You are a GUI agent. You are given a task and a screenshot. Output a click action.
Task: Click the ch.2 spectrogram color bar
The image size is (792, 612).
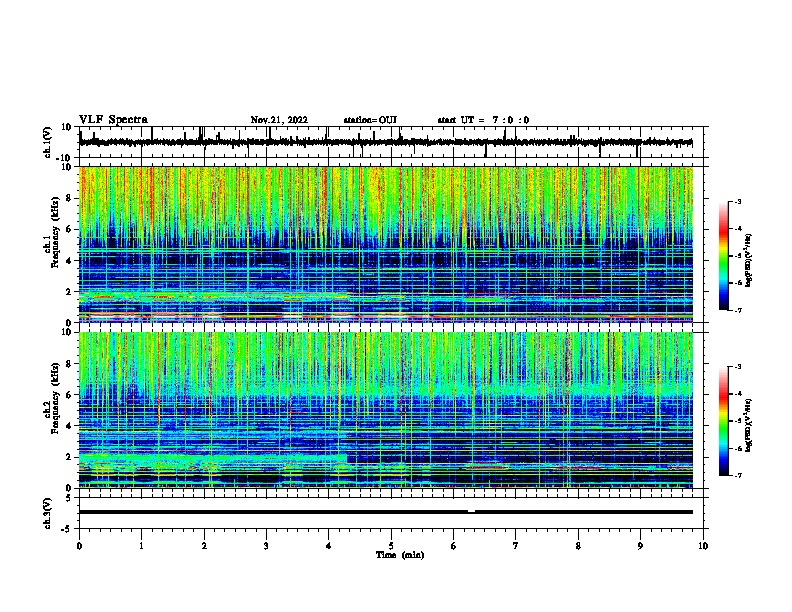tap(723, 421)
